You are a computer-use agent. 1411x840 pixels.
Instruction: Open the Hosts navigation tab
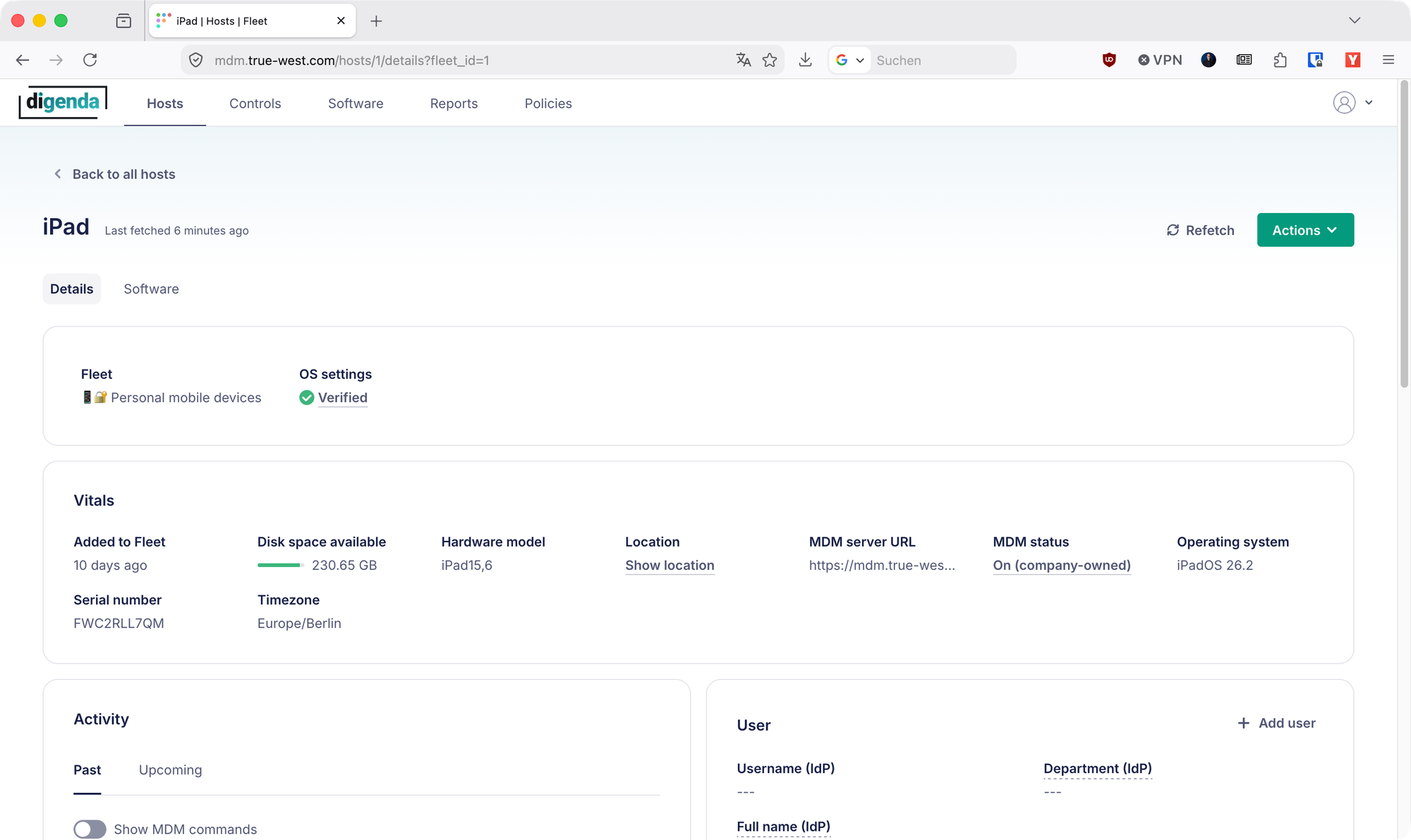pyautogui.click(x=165, y=104)
